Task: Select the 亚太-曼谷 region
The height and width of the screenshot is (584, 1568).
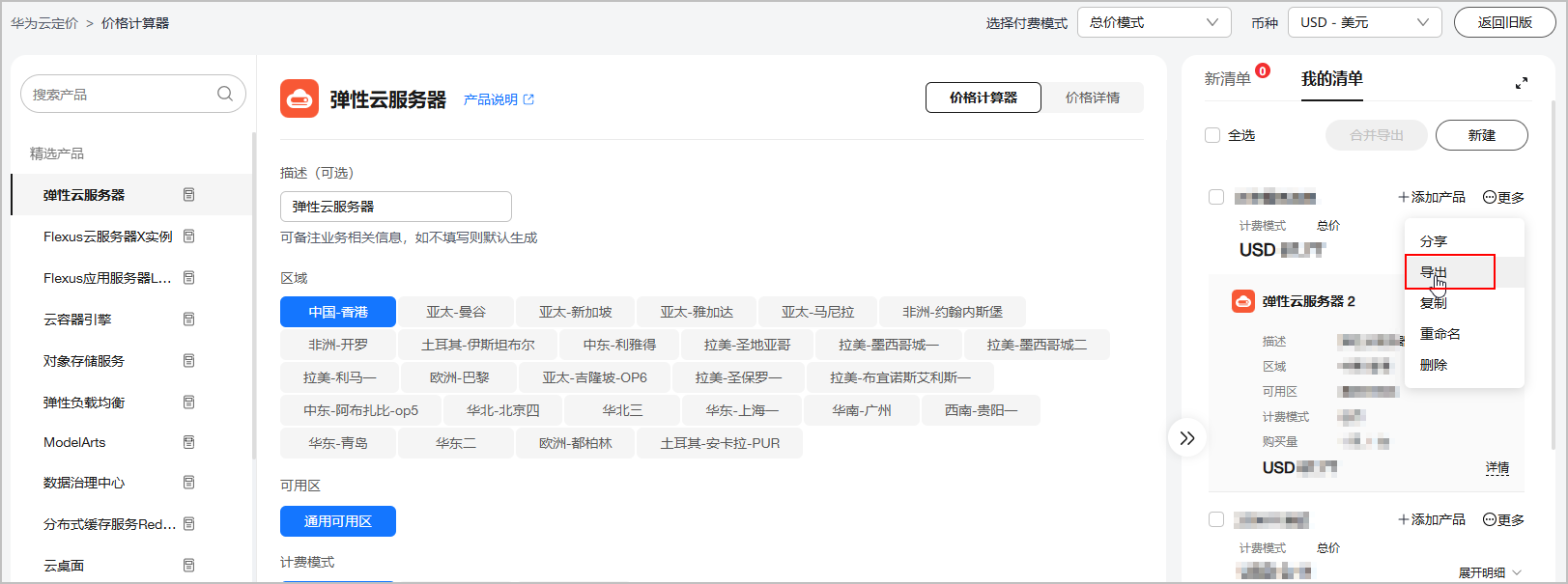Action: [456, 312]
